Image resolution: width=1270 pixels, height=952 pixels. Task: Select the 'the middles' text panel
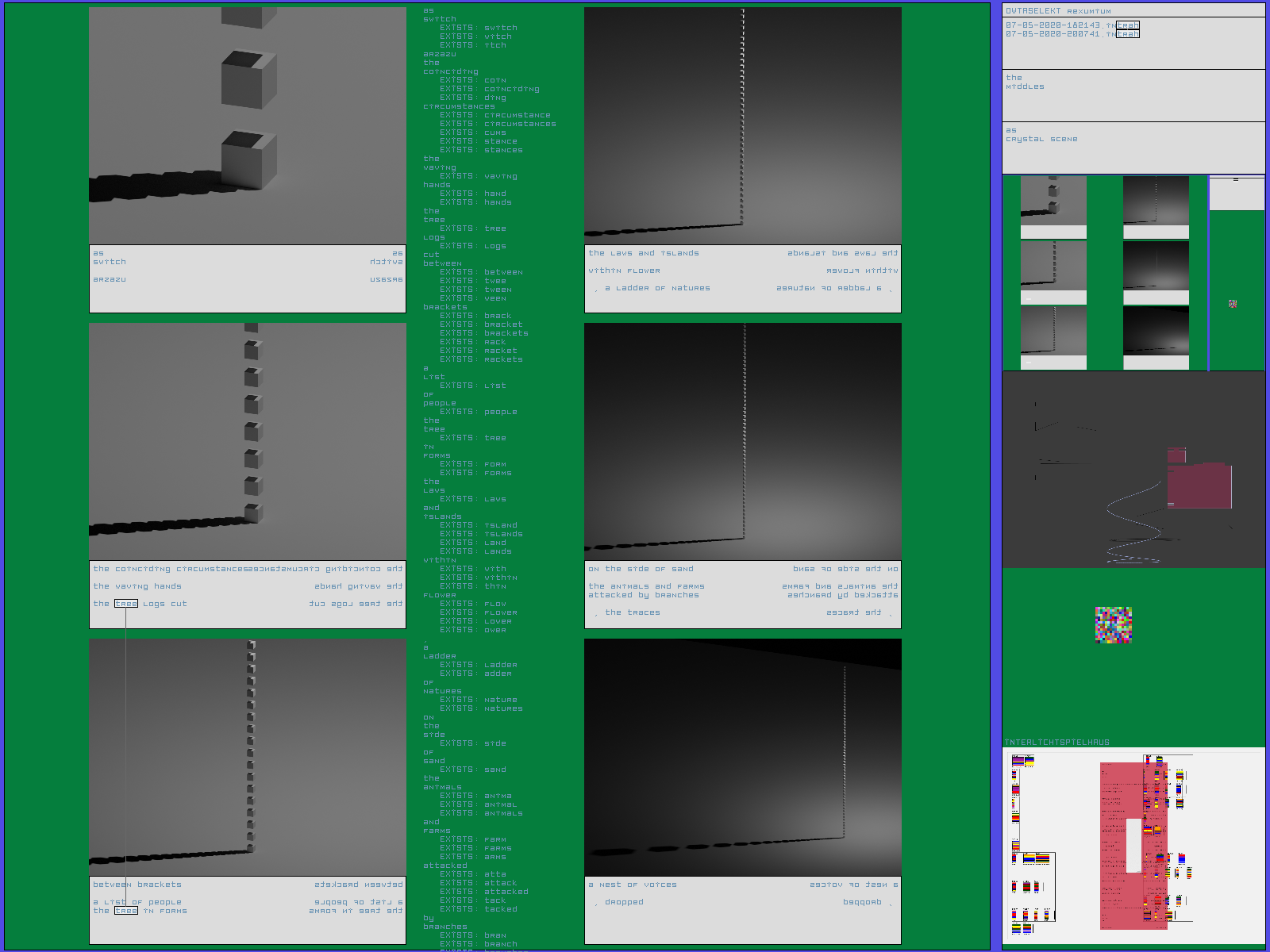click(x=1133, y=95)
